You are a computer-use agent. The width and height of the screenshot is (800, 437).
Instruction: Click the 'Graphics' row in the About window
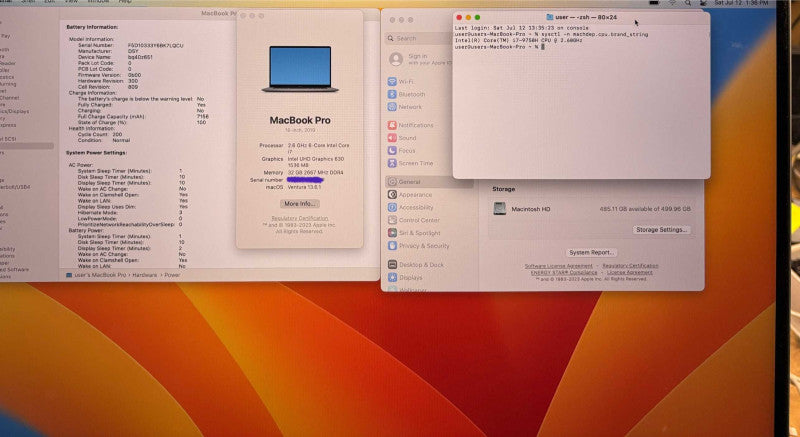pos(303,162)
